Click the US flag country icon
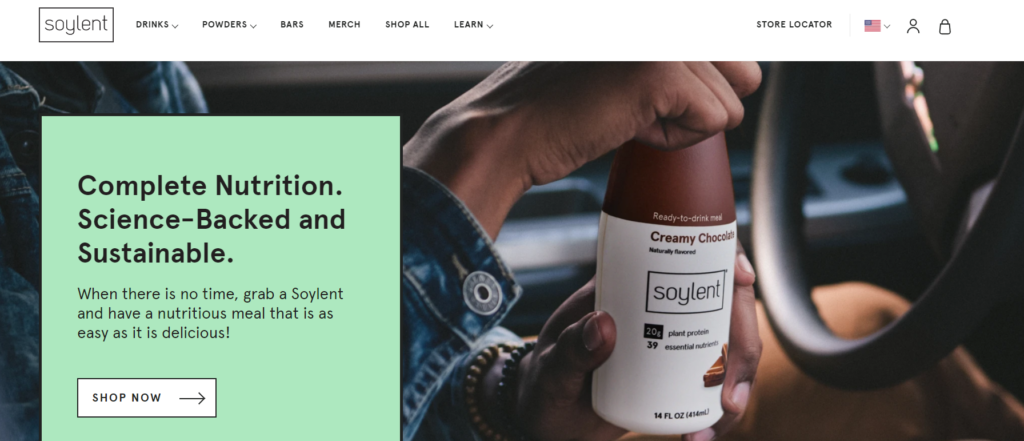The width and height of the screenshot is (1024, 441). click(x=872, y=26)
